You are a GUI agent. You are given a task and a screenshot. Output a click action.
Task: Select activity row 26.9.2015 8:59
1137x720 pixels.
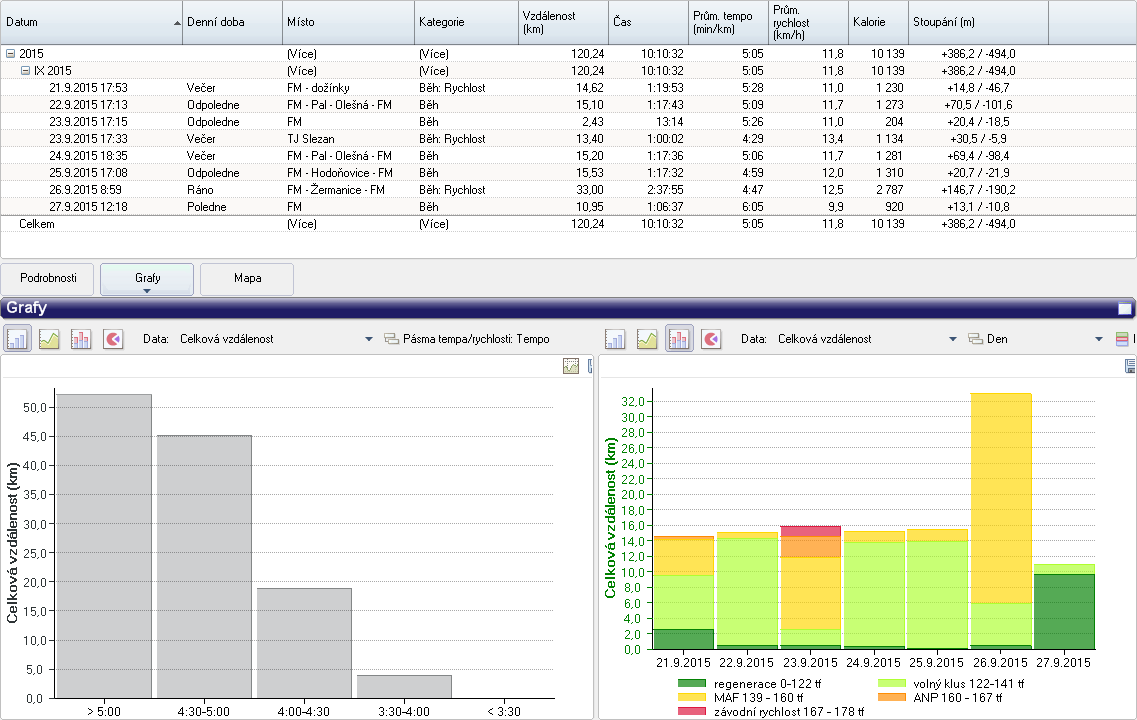(568, 190)
